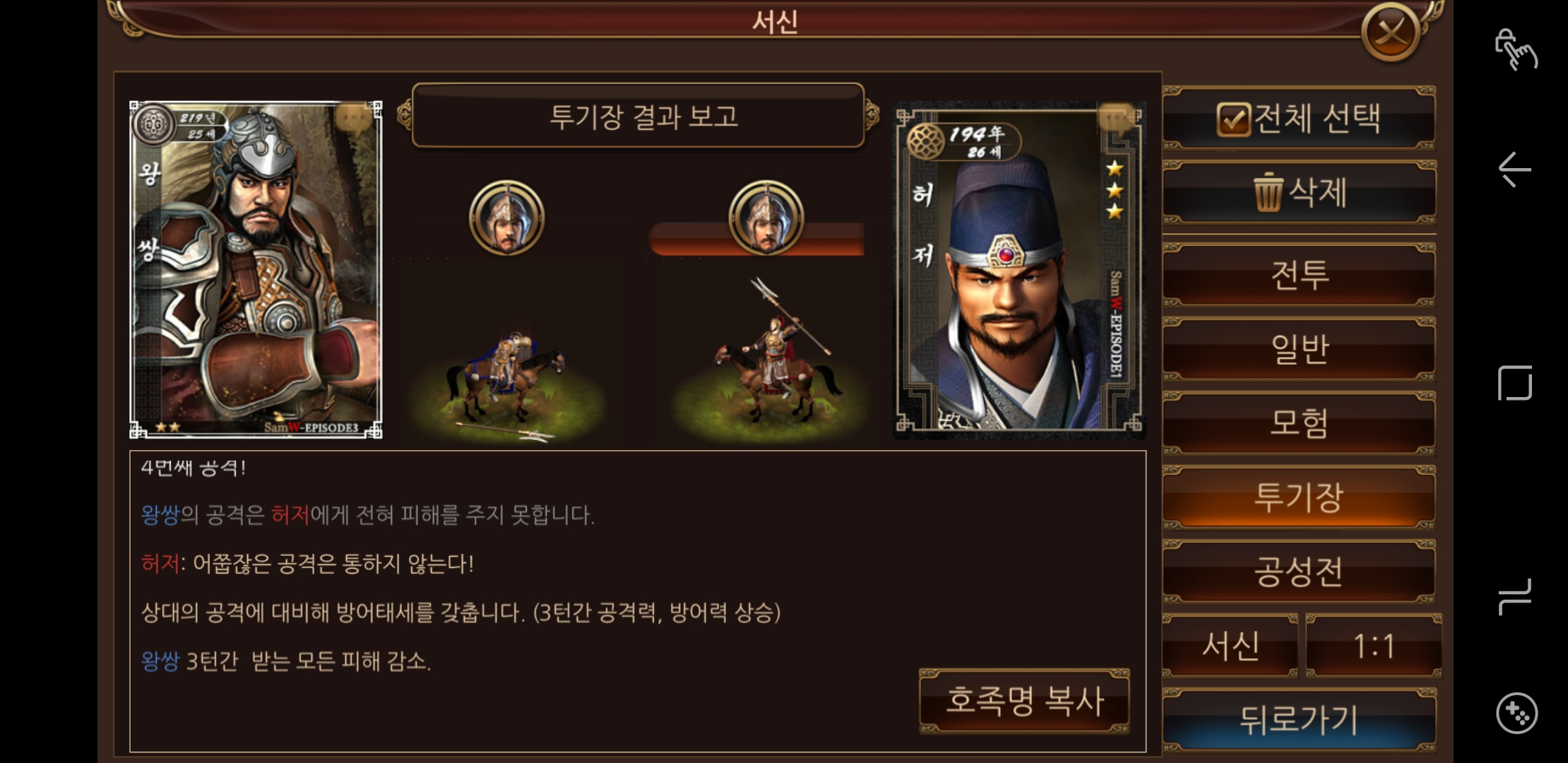Image resolution: width=1568 pixels, height=763 pixels.
Task: Click the right helmet soldier medallion icon
Action: [x=766, y=218]
